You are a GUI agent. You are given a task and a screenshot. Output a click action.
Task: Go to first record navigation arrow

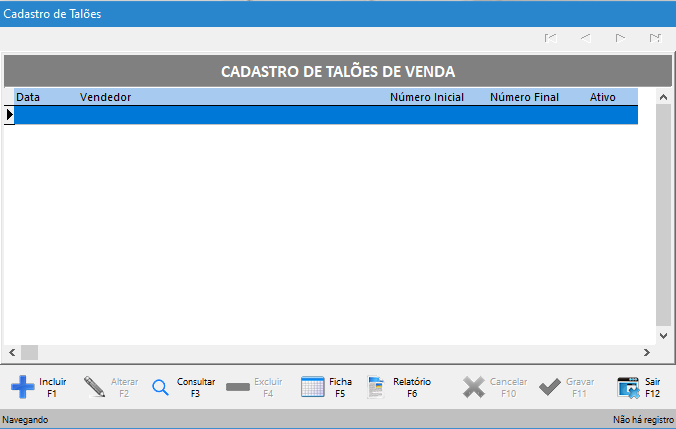point(551,38)
